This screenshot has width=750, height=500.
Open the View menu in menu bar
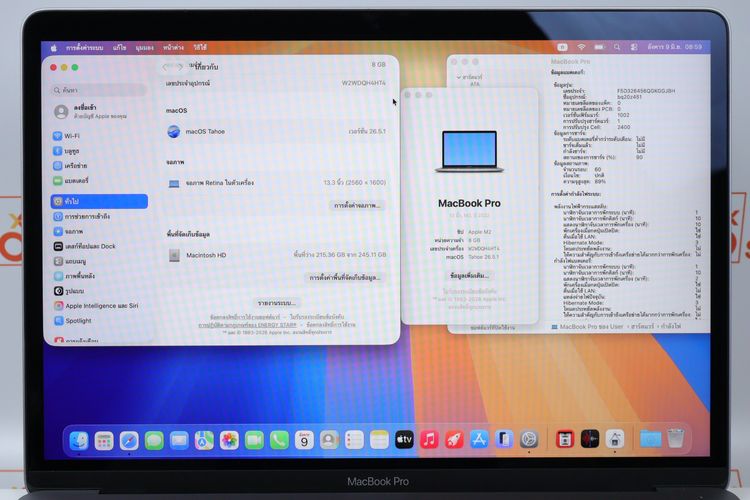[x=144, y=47]
